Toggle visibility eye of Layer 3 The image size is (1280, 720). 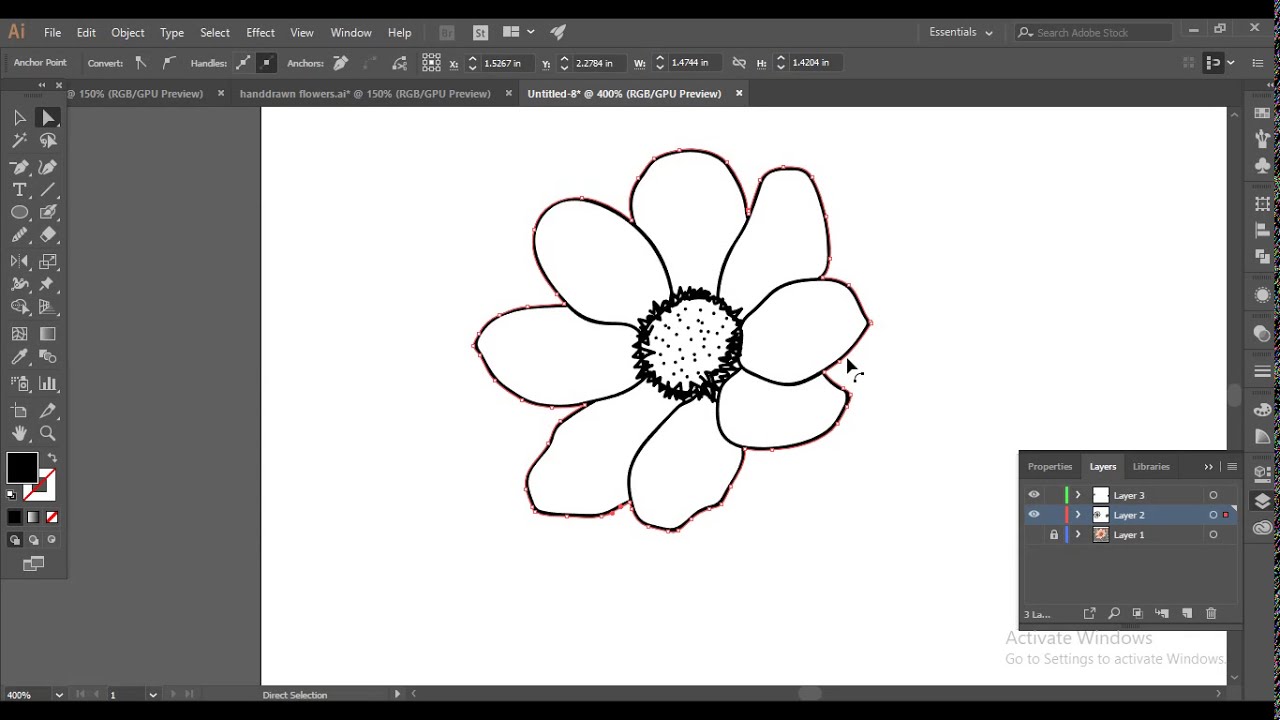pos(1034,495)
